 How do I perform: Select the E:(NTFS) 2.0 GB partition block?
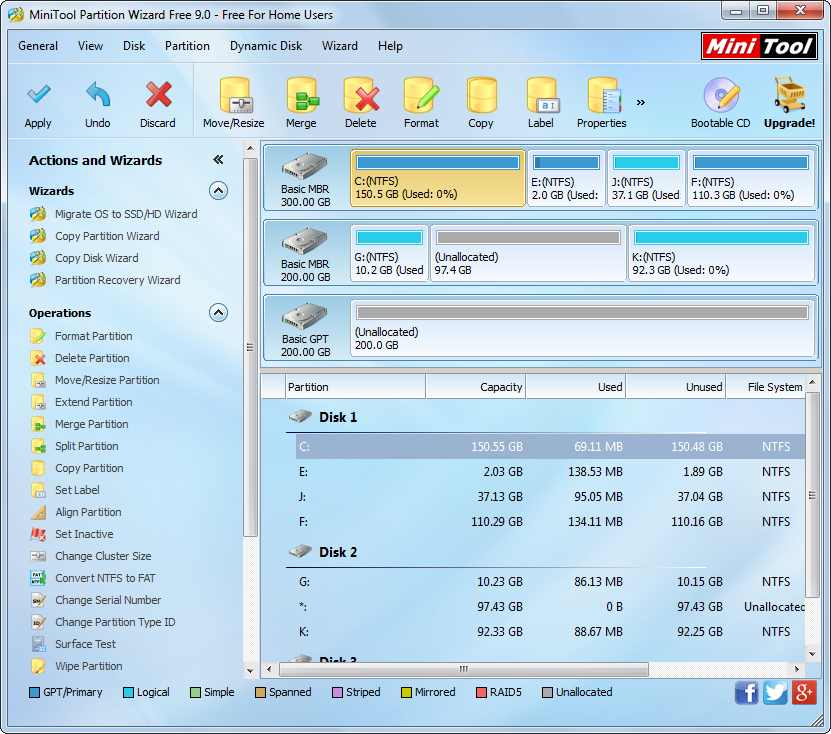[x=567, y=178]
